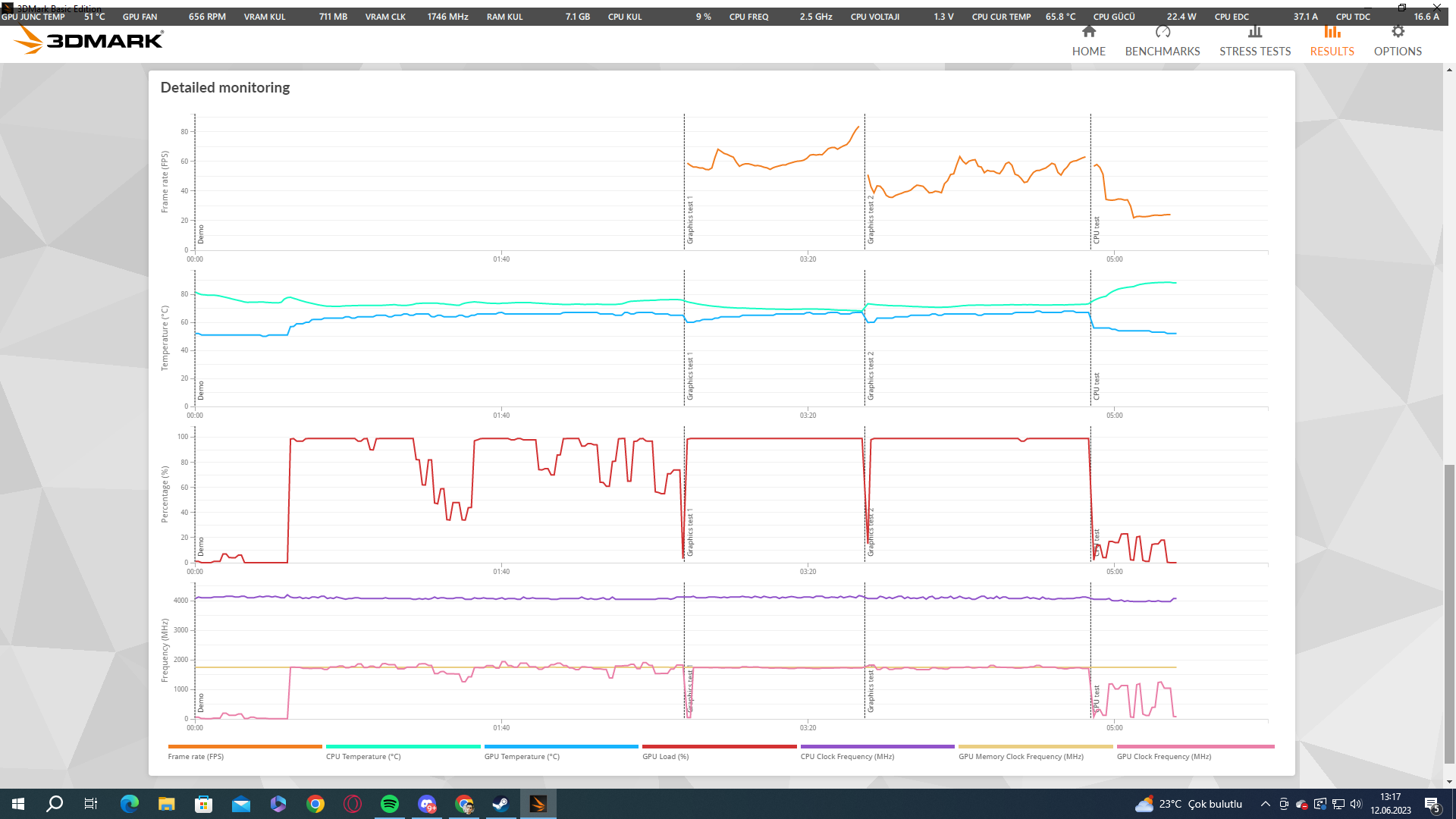Click the scrollbar down arrow
The height and width of the screenshot is (819, 1456).
[1449, 782]
